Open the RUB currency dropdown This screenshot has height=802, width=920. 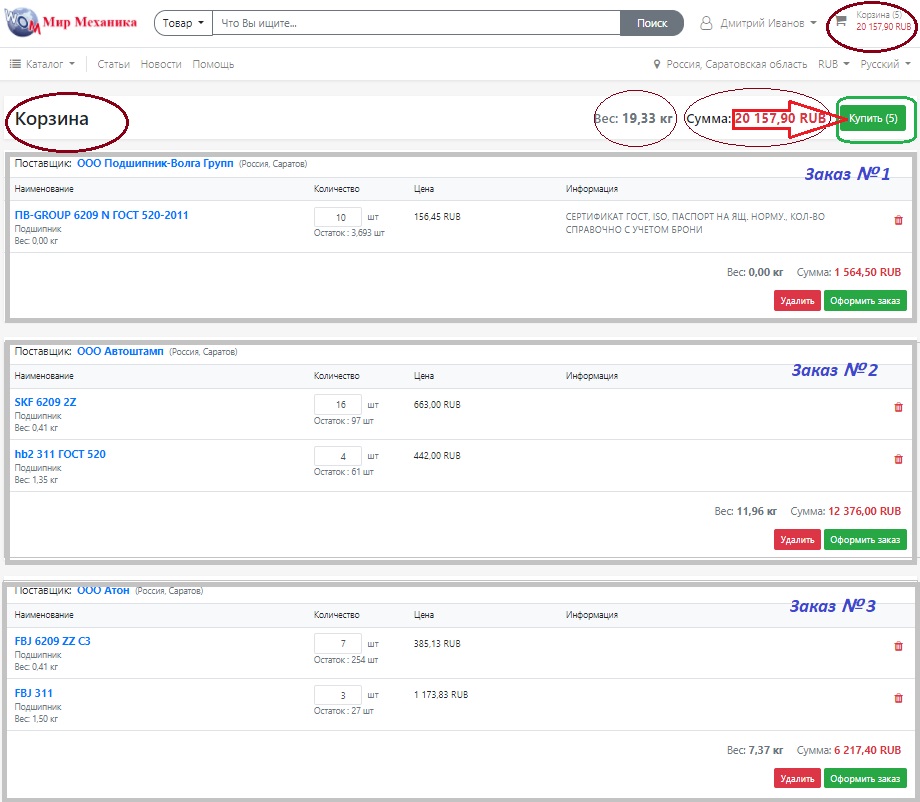(833, 64)
